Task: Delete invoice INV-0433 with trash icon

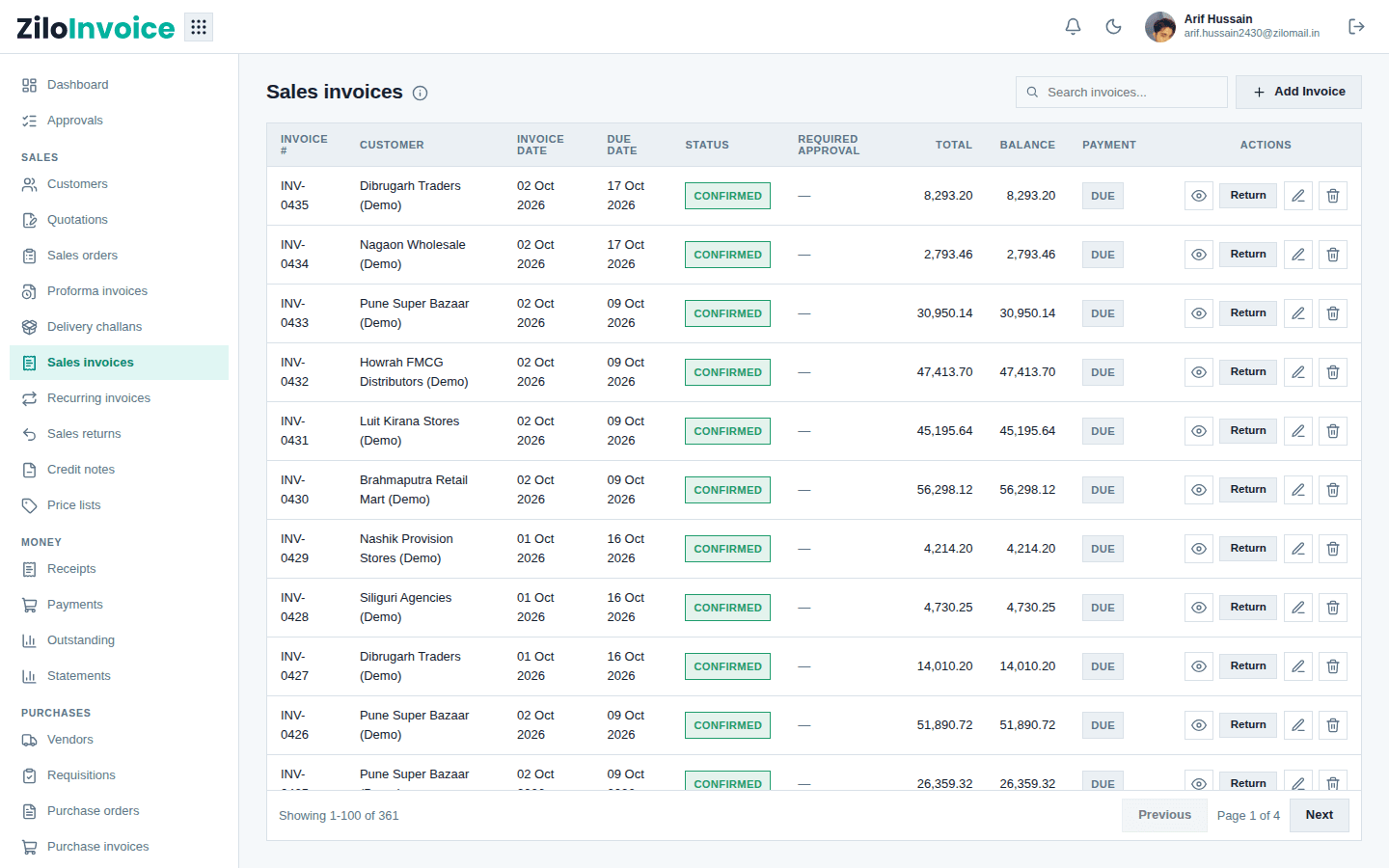Action: pos(1333,313)
